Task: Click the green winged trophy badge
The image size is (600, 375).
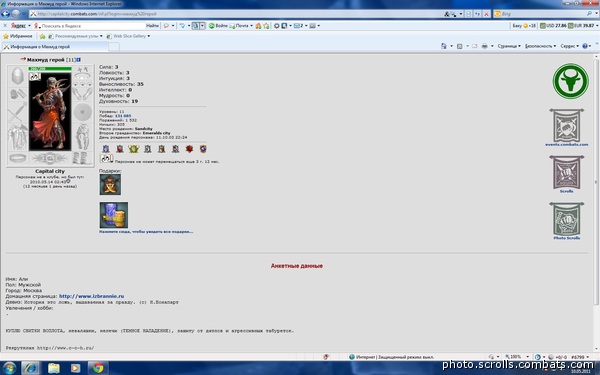Action: pyautogui.click(x=134, y=149)
